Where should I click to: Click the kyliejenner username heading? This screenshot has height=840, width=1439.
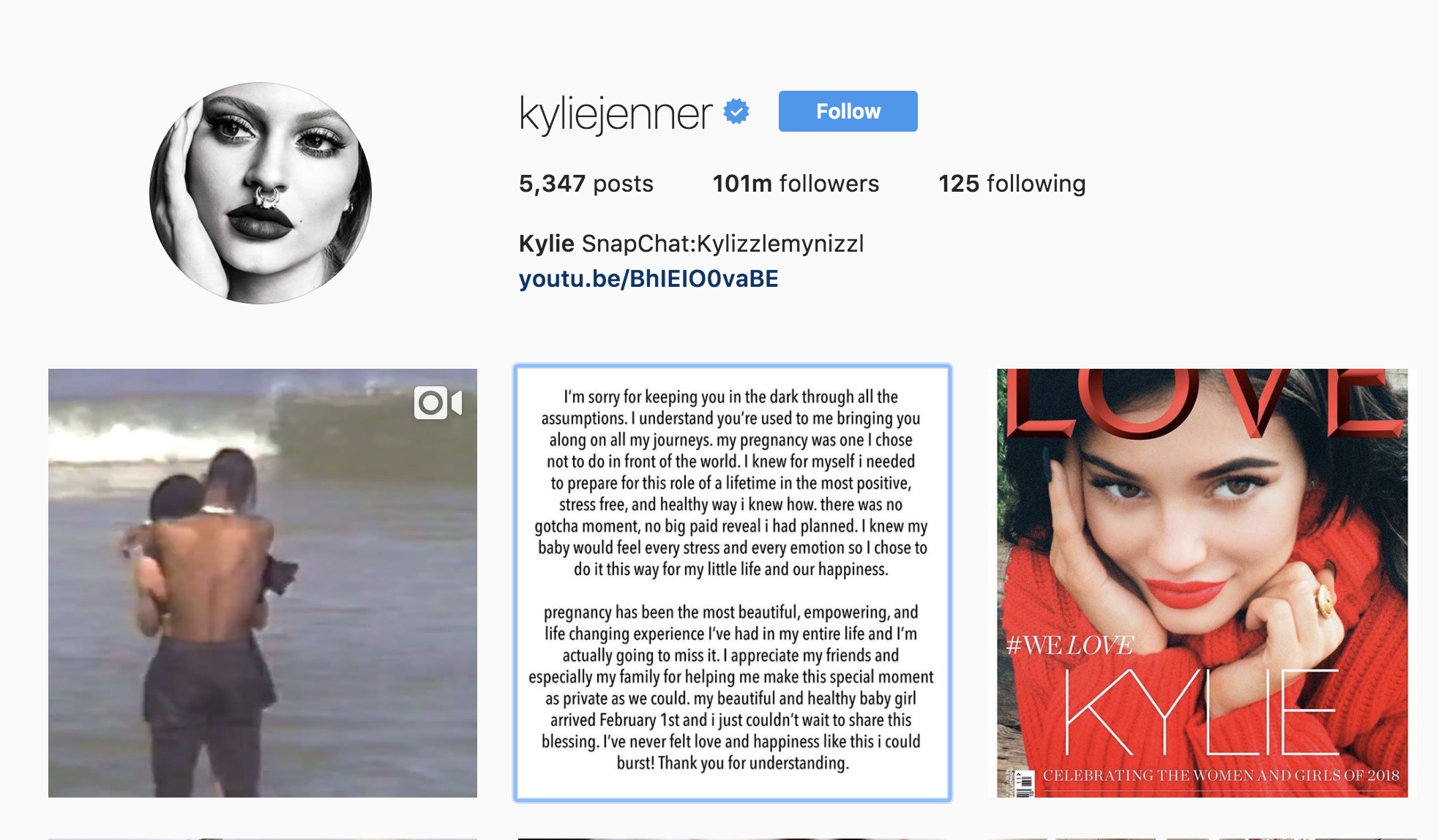615,113
